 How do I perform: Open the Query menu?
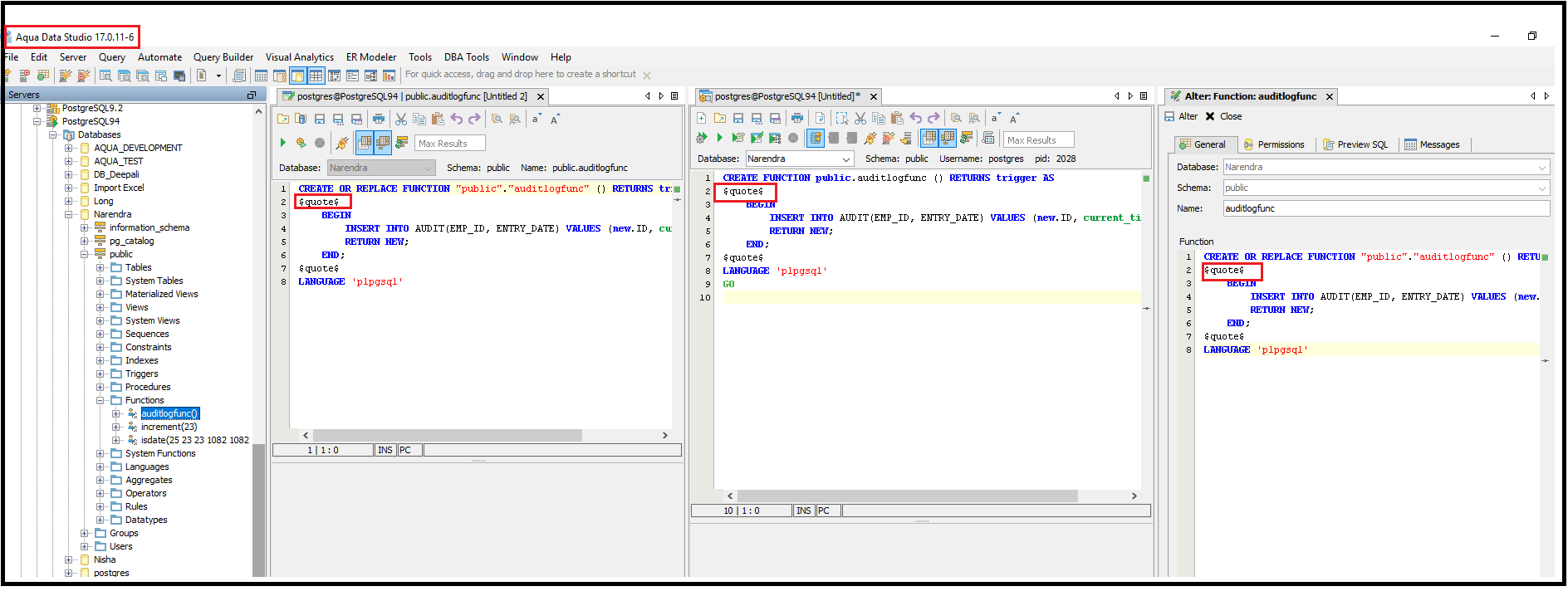[112, 57]
